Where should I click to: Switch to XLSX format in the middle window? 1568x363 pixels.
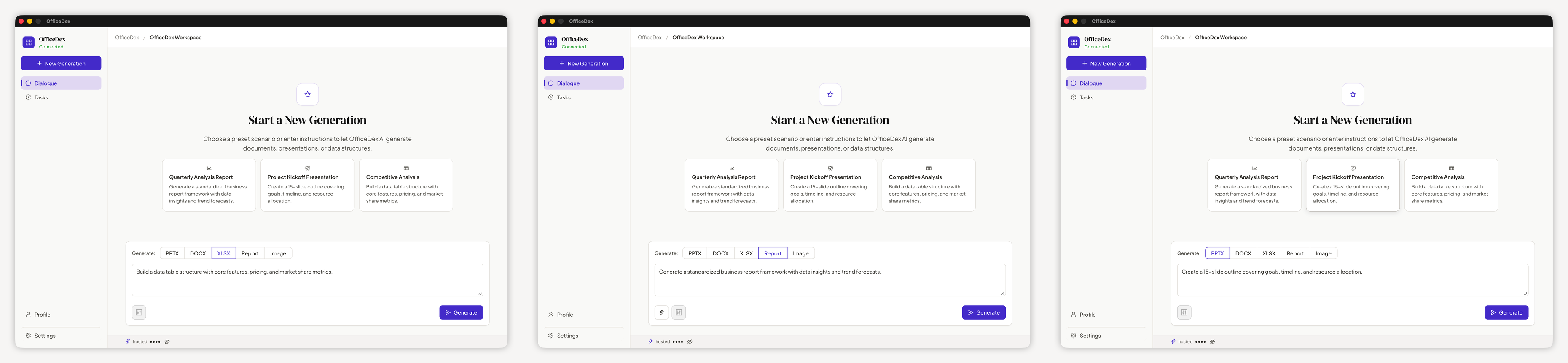click(x=746, y=253)
